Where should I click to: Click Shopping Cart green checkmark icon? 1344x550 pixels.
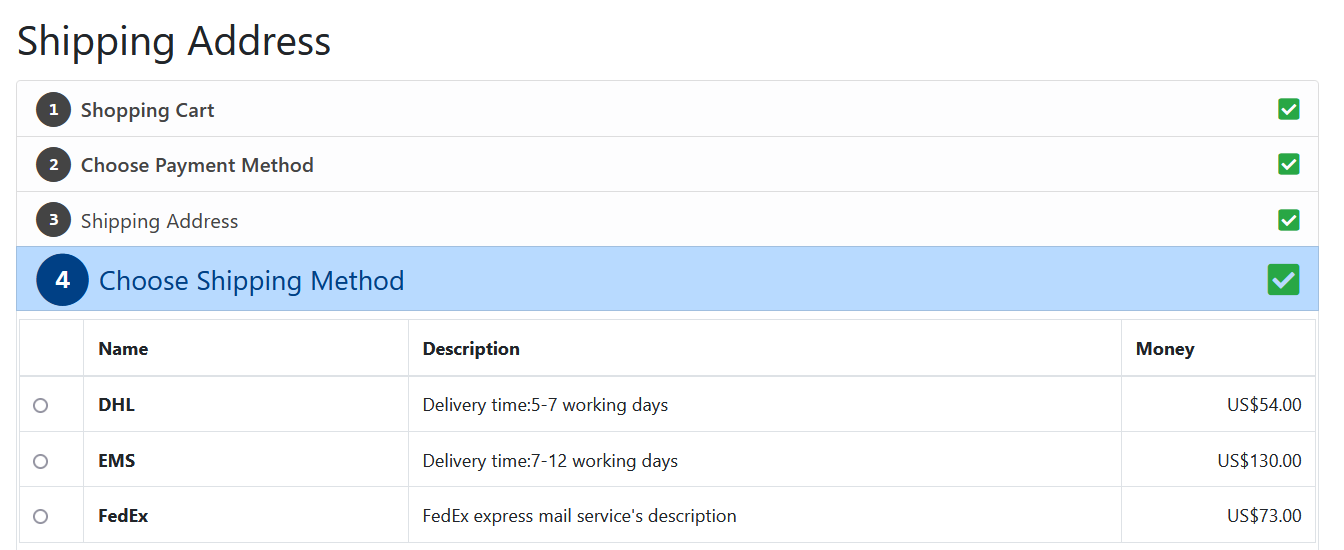[x=1289, y=110]
